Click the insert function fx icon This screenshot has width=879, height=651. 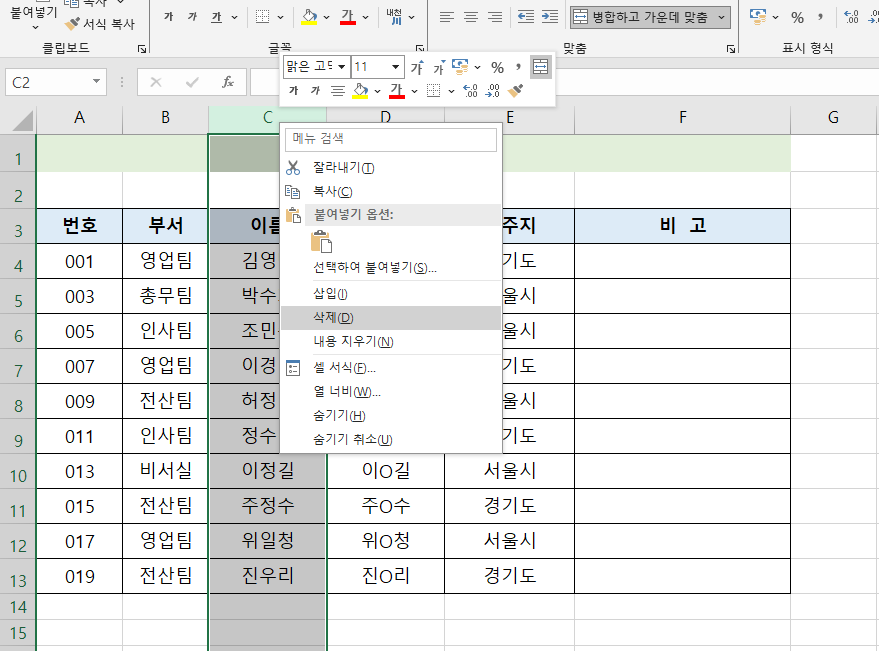coord(228,82)
